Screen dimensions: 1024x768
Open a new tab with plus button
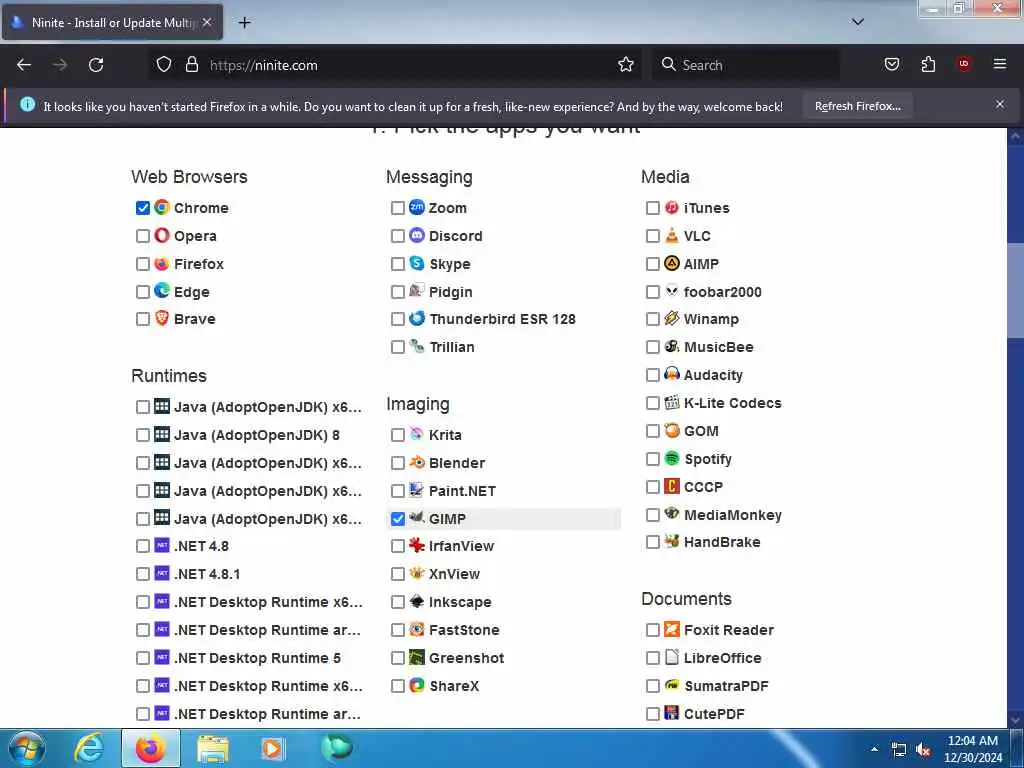click(244, 22)
